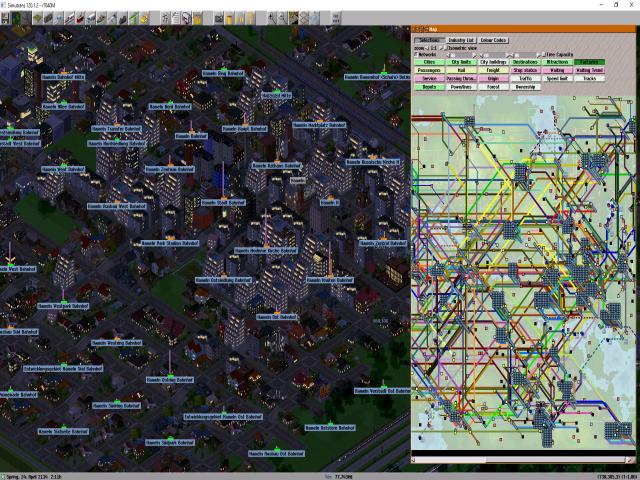Select Mail map mode

click(461, 70)
